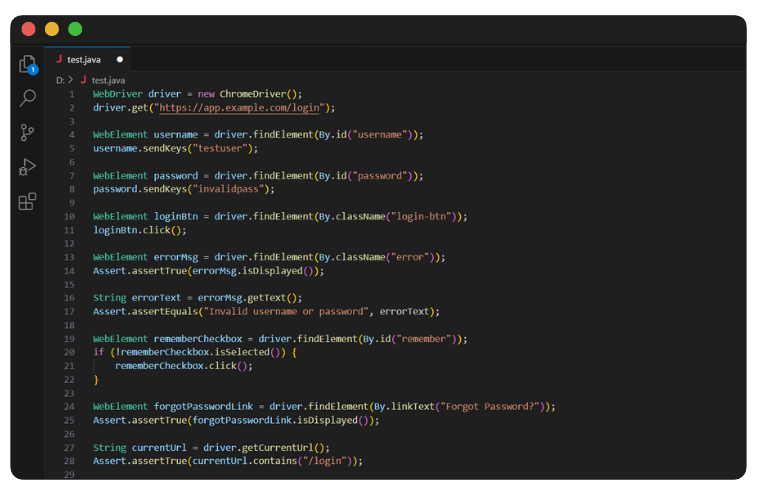The image size is (757, 495).
Task: Click the "/login" string on line 28
Action: pyautogui.click(x=324, y=461)
